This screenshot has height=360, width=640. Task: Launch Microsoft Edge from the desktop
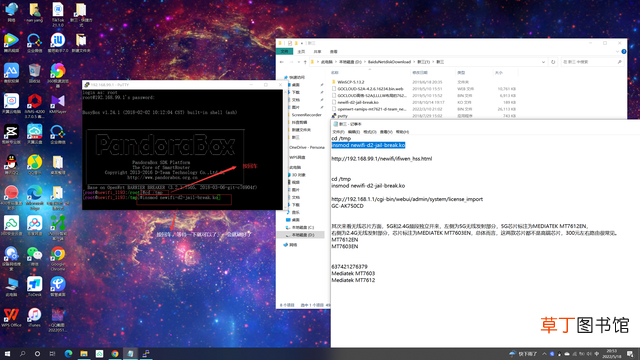[x=34, y=197]
